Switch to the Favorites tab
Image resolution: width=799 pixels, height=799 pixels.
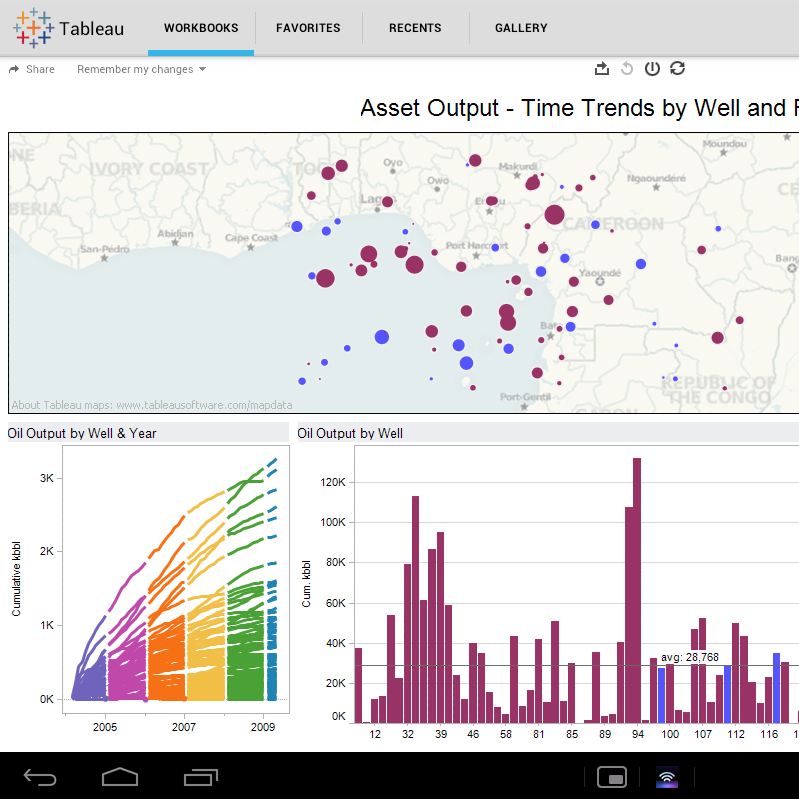[308, 28]
